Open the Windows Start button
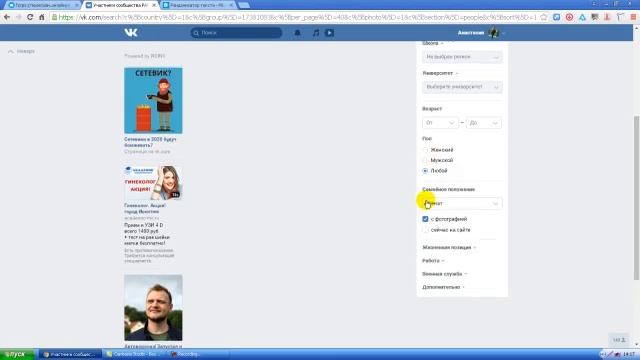This screenshot has height=360, width=640. tap(17, 354)
